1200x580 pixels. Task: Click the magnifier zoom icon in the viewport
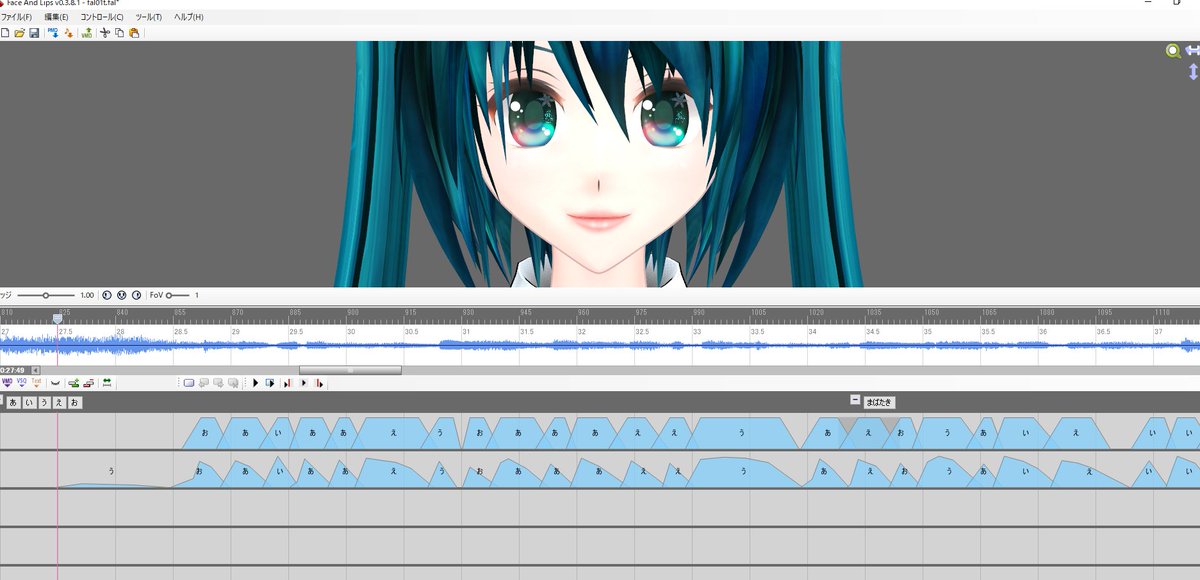[1172, 51]
